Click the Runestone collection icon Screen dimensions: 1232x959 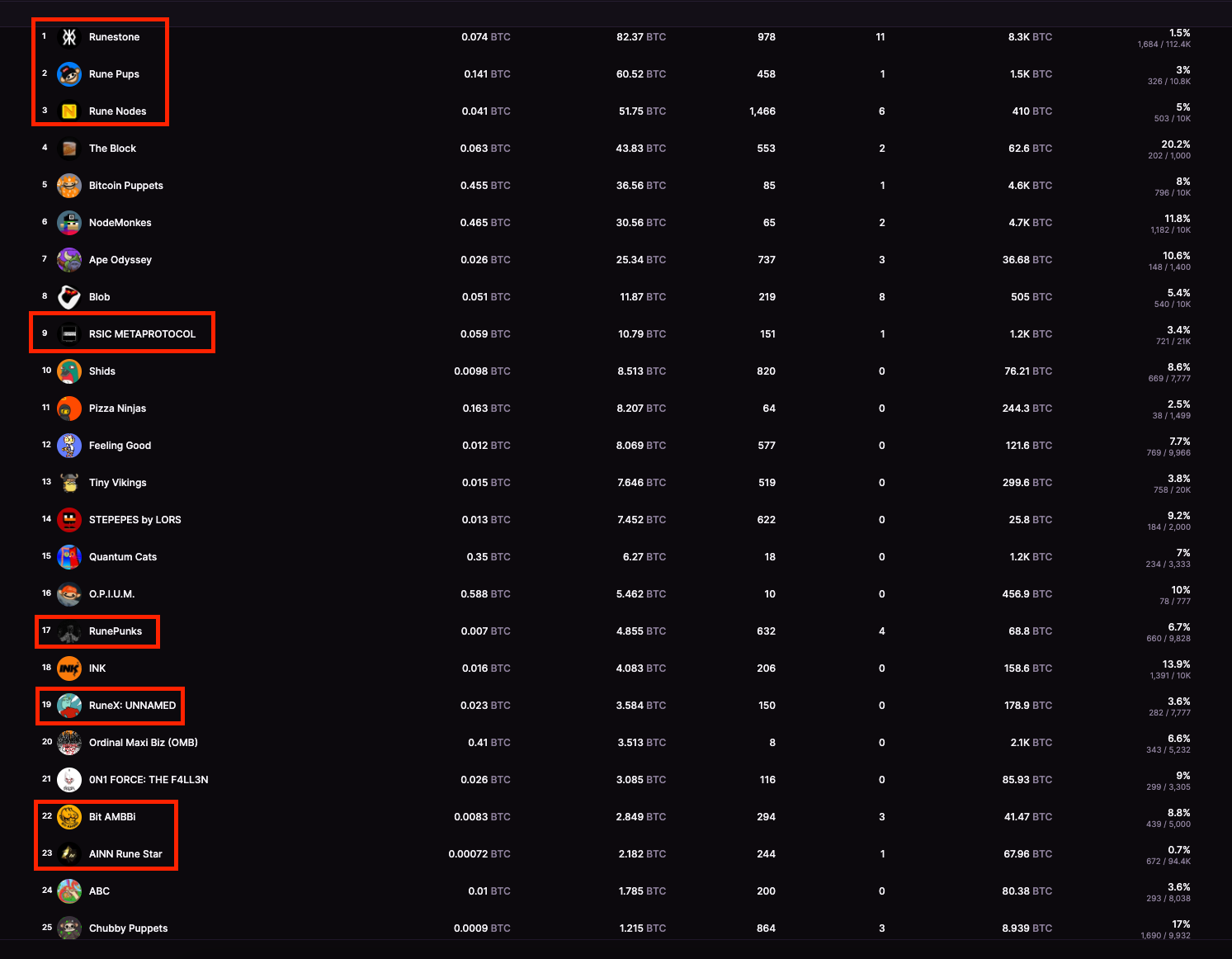coord(69,37)
